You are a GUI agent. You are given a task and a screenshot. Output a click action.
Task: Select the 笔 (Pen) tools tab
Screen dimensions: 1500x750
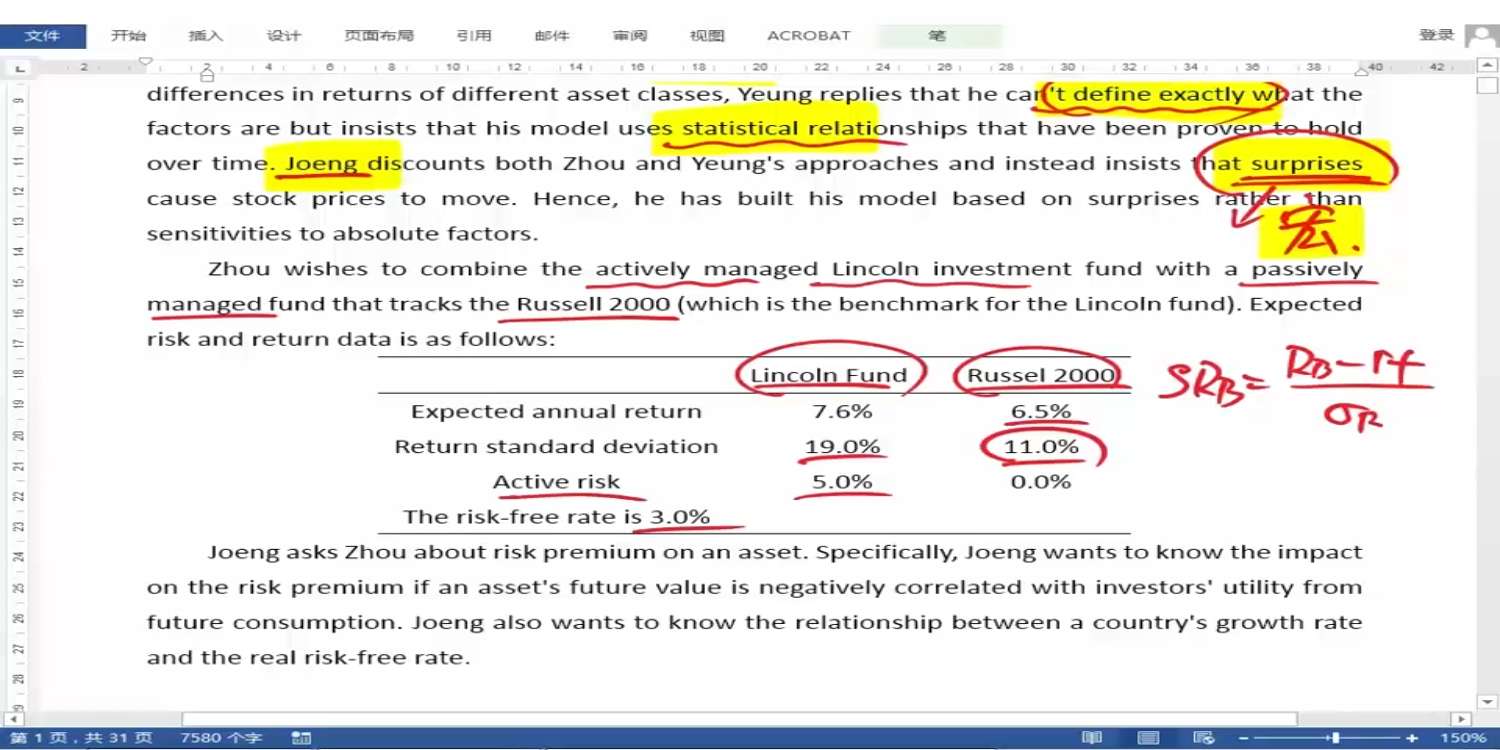coord(937,35)
